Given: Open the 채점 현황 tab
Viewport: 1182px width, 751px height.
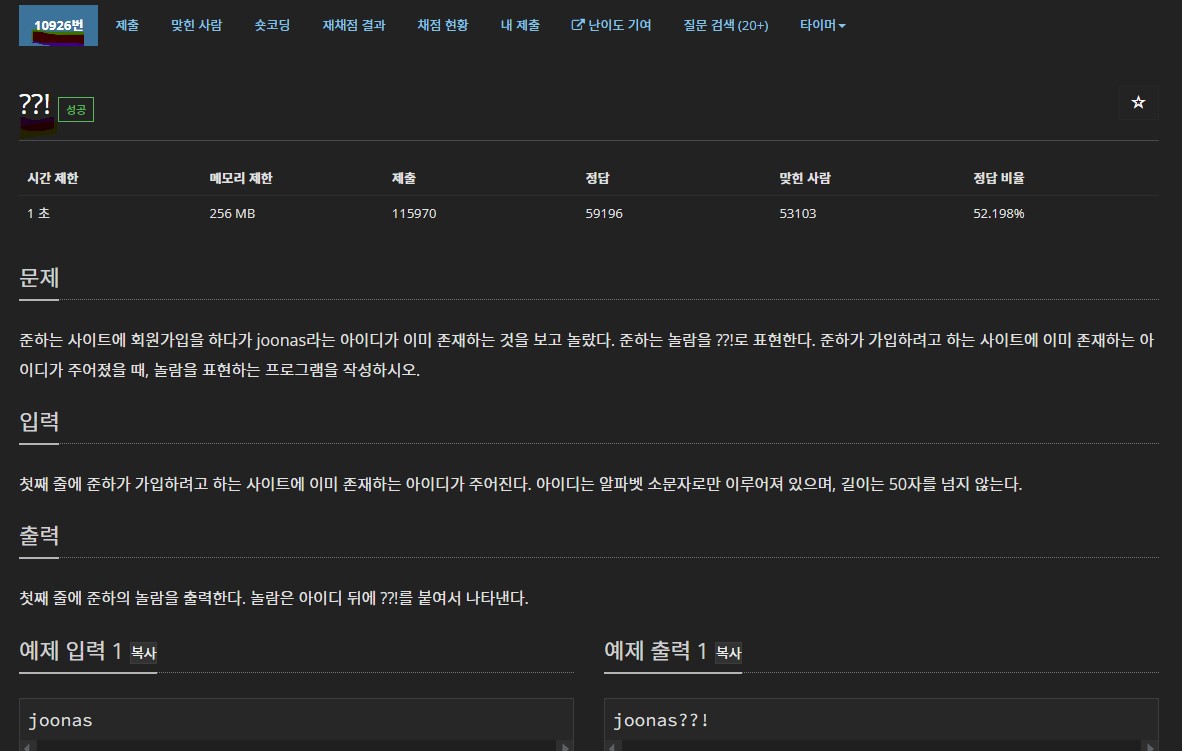Looking at the screenshot, I should pos(442,25).
